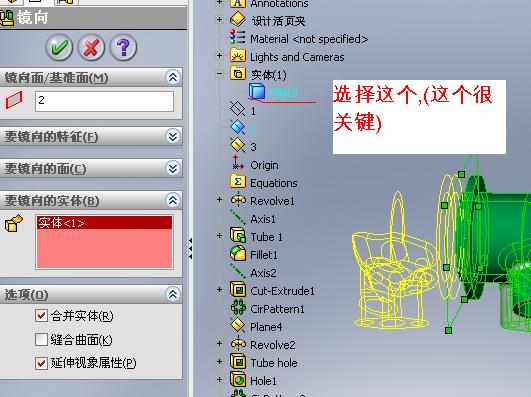Collapse the 要镜向的实体(B) section
The height and width of the screenshot is (397, 531).
click(x=173, y=201)
